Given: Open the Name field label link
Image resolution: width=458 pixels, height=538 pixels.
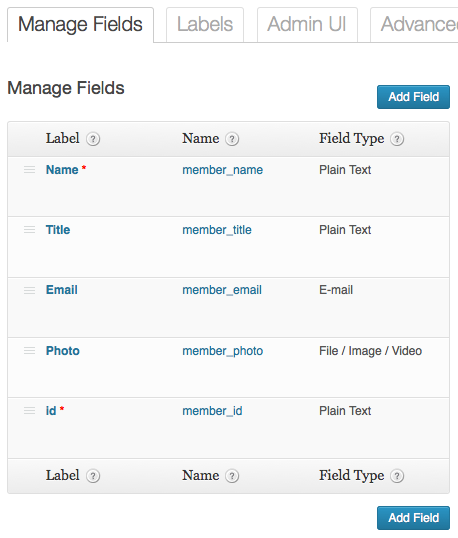Looking at the screenshot, I should pyautogui.click(x=62, y=170).
